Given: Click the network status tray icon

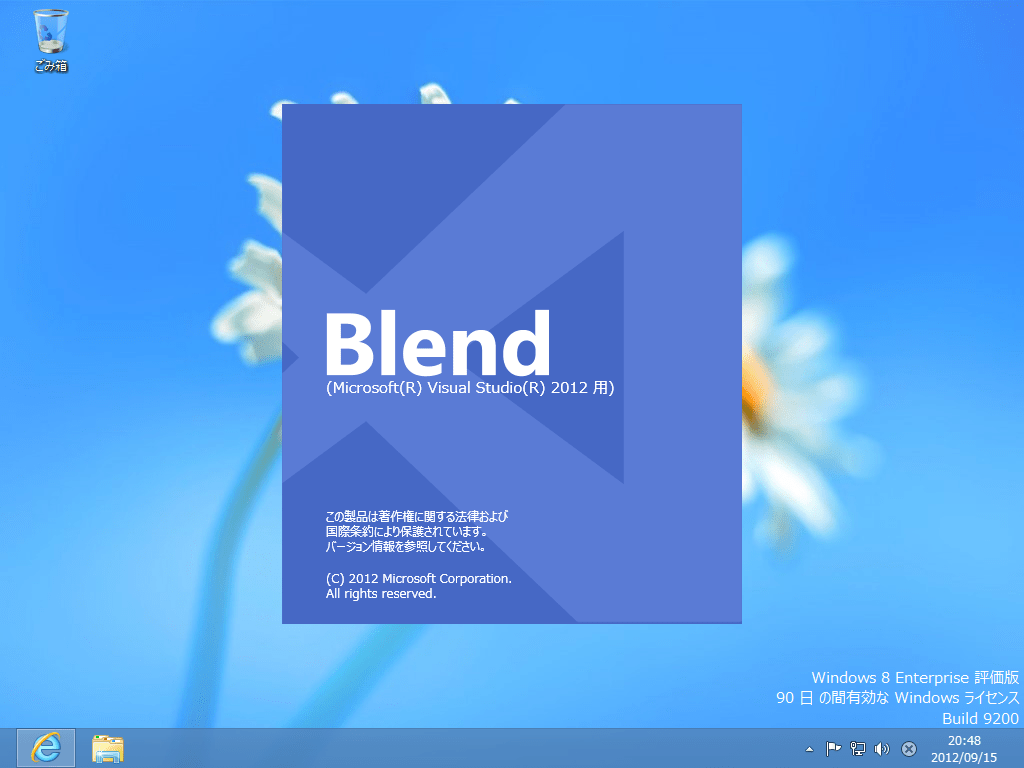Looking at the screenshot, I should pyautogui.click(x=857, y=749).
